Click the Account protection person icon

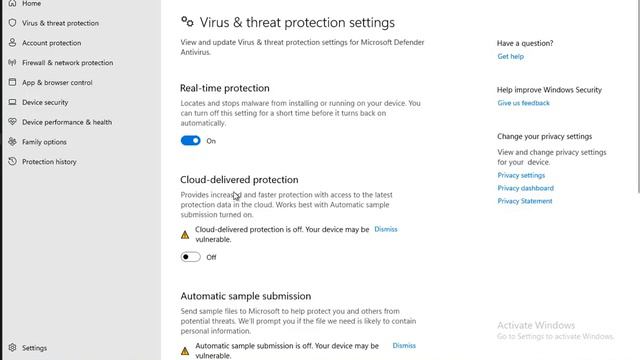(12, 42)
